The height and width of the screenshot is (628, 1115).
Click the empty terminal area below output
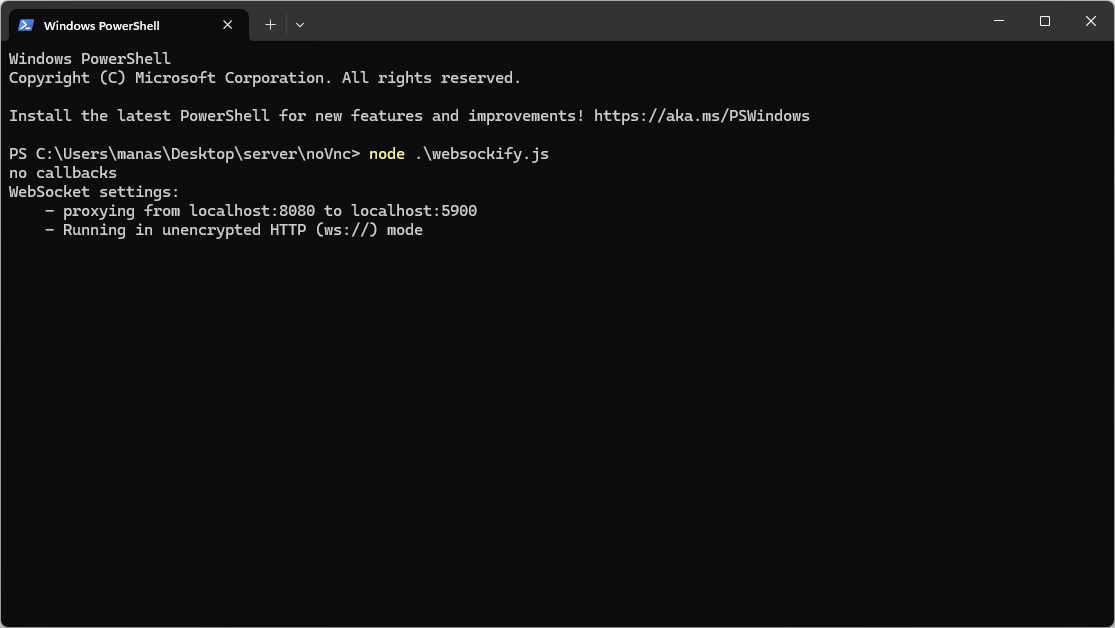tap(558, 427)
